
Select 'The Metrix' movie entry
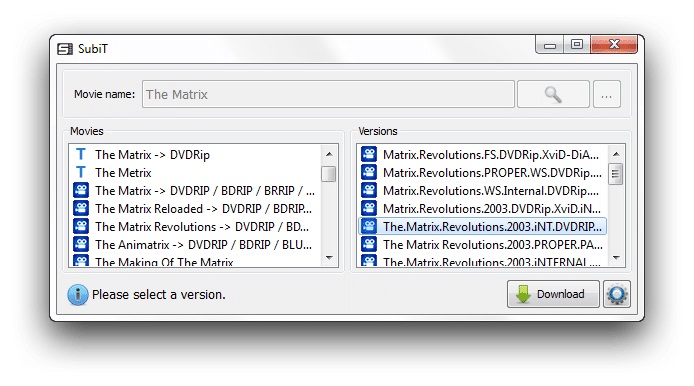196,173
